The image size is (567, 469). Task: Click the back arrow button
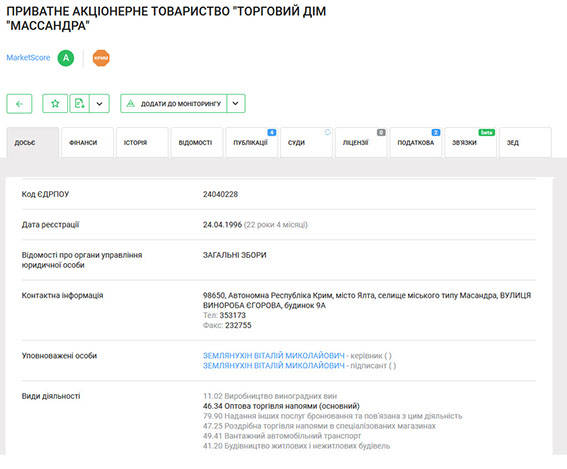click(x=19, y=104)
